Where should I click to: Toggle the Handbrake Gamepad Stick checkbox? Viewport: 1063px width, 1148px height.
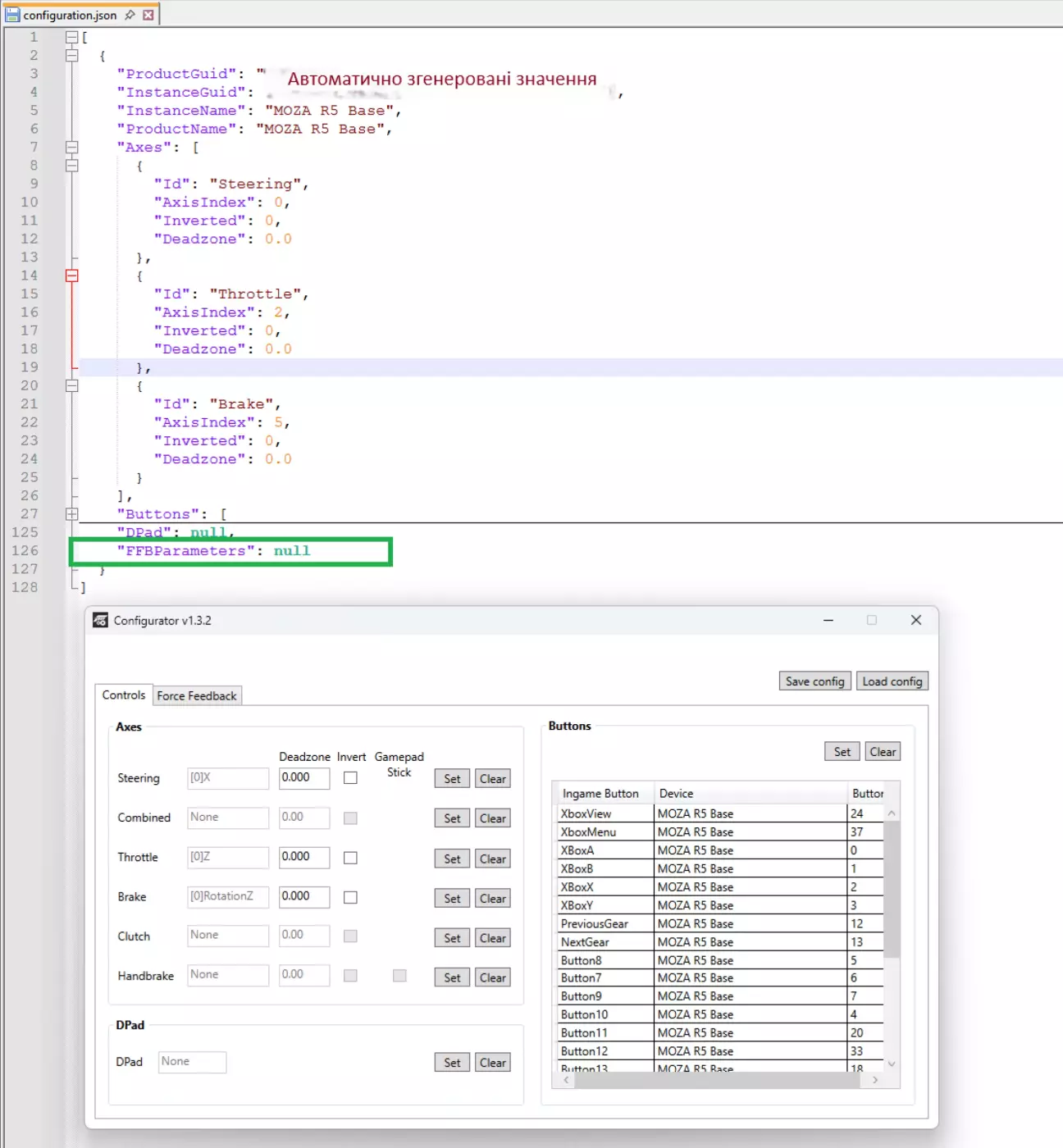point(399,976)
